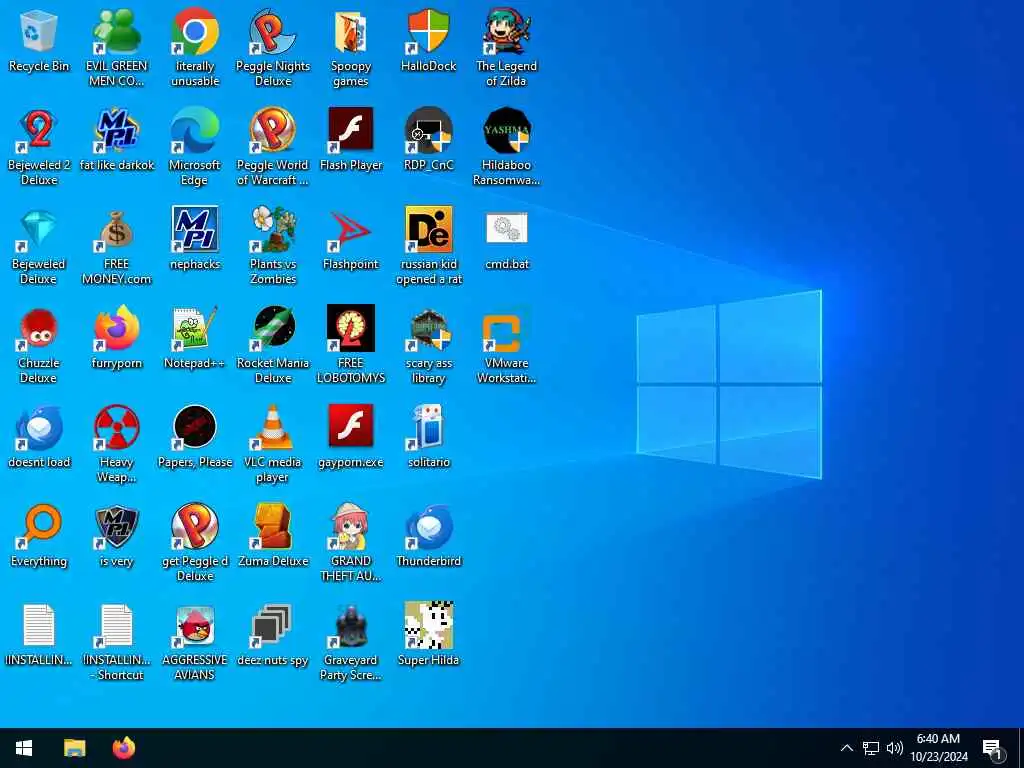Click Peggle World of Warcraft shortcut
Screen dimensions: 1024x768
[x=273, y=131]
